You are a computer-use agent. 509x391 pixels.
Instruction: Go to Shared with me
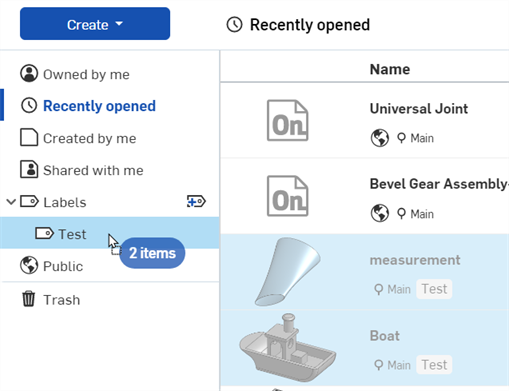point(82,170)
